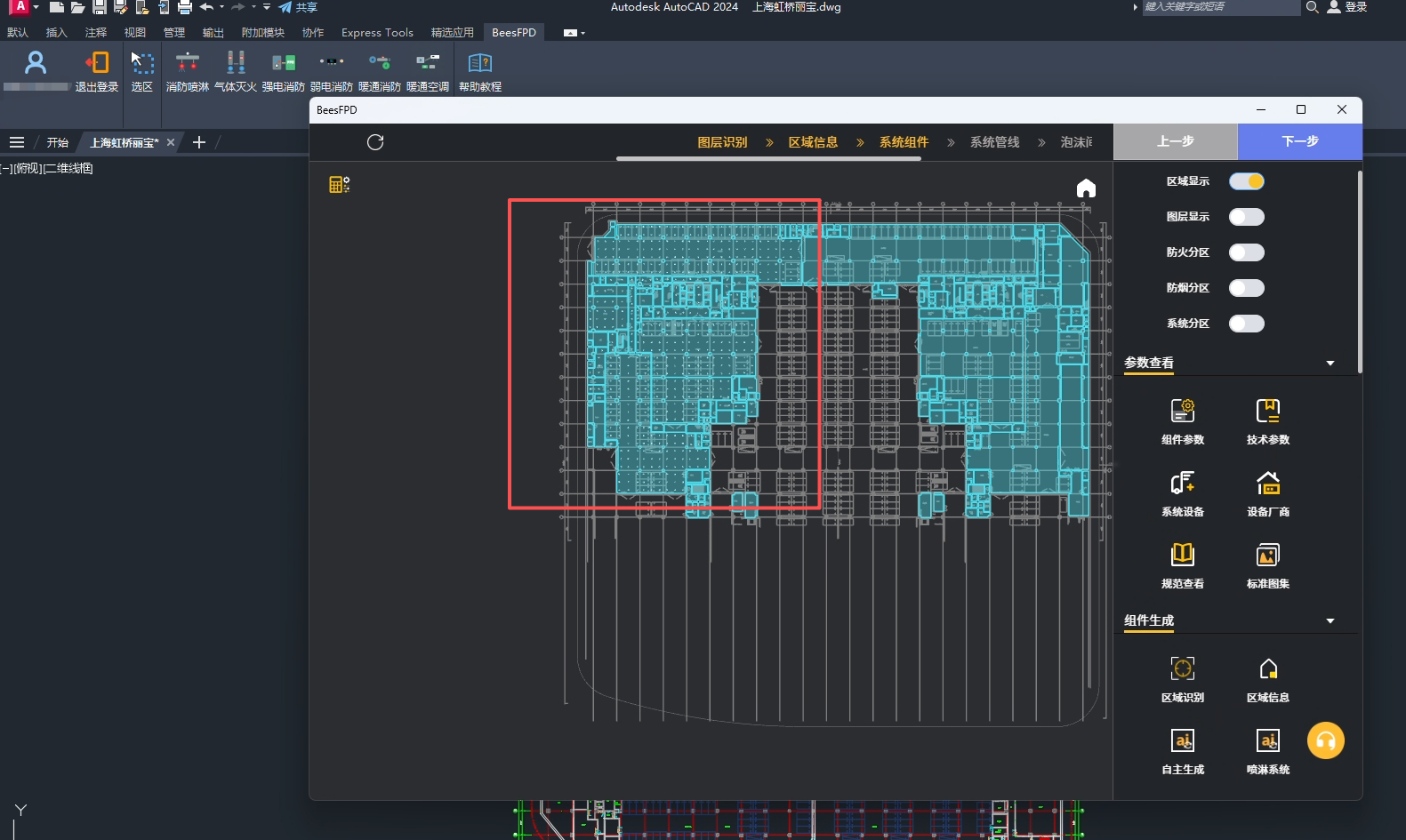Open the 气体灭火 tool
This screenshot has height=840, width=1406.
[x=236, y=70]
